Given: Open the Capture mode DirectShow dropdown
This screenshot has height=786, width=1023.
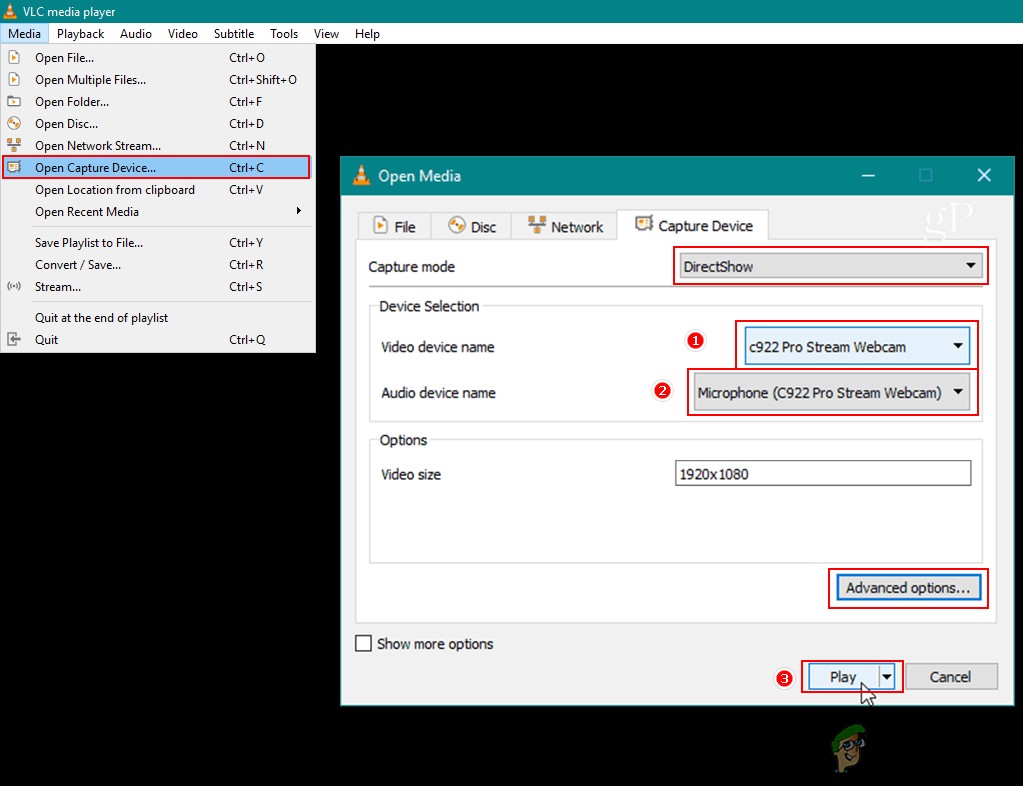Looking at the screenshot, I should [831, 265].
